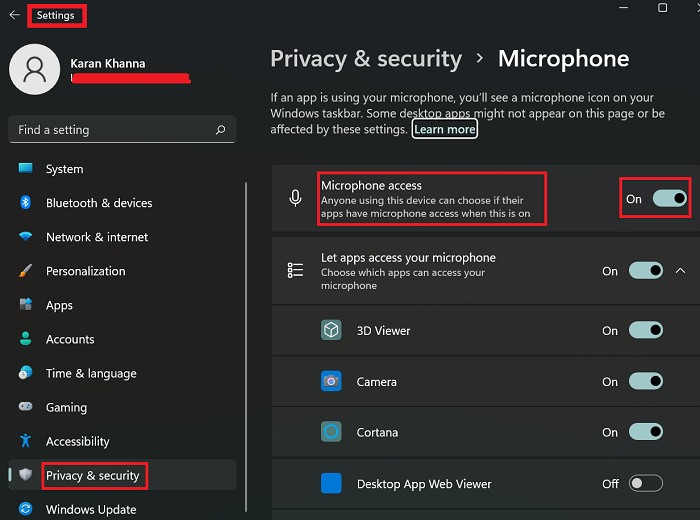
Task: Click the Bluetooth & devices icon
Action: pyautogui.click(x=26, y=203)
